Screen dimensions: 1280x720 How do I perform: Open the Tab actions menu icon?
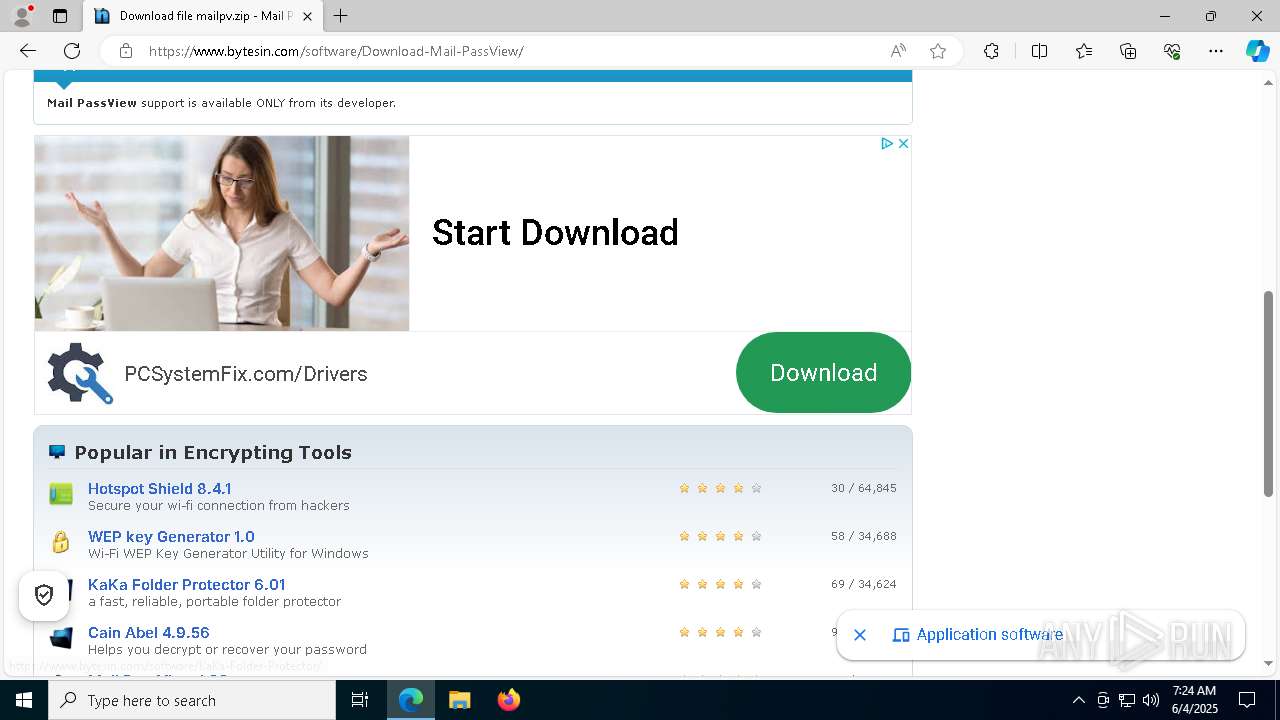click(x=60, y=16)
